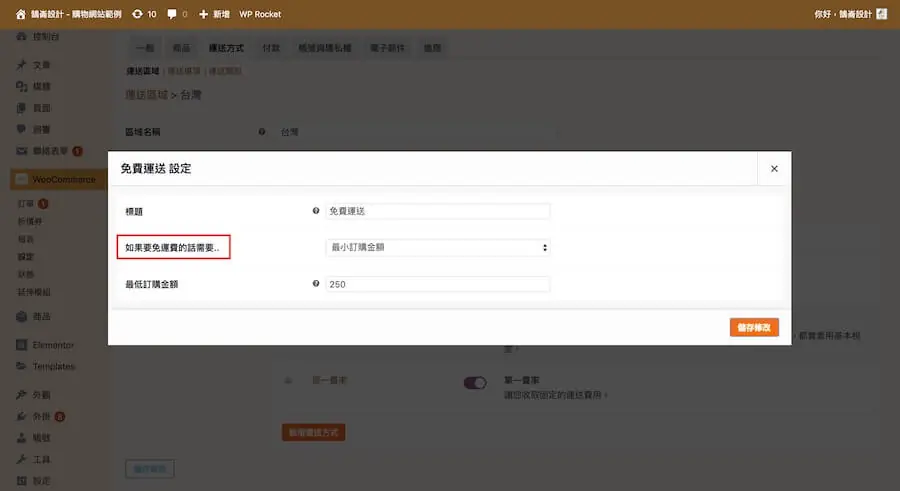This screenshot has height=491, width=900.
Task: Open the 進階 settings tab
Action: point(432,48)
